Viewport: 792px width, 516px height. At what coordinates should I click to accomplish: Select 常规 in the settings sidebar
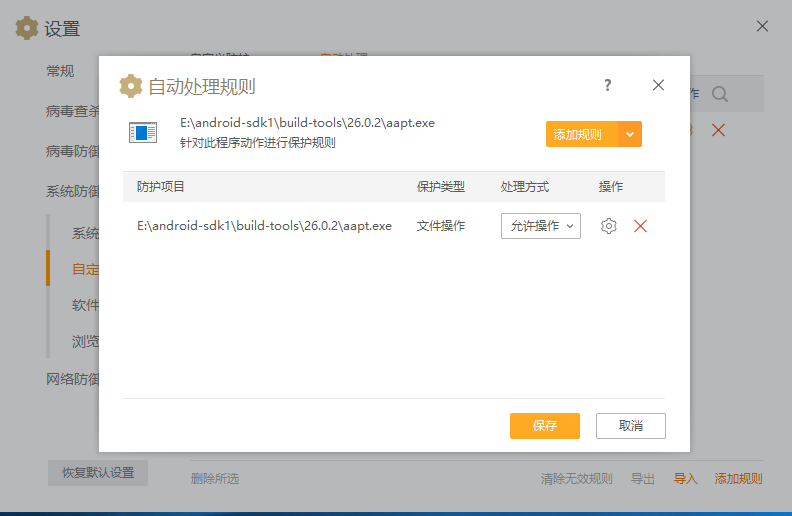point(60,71)
